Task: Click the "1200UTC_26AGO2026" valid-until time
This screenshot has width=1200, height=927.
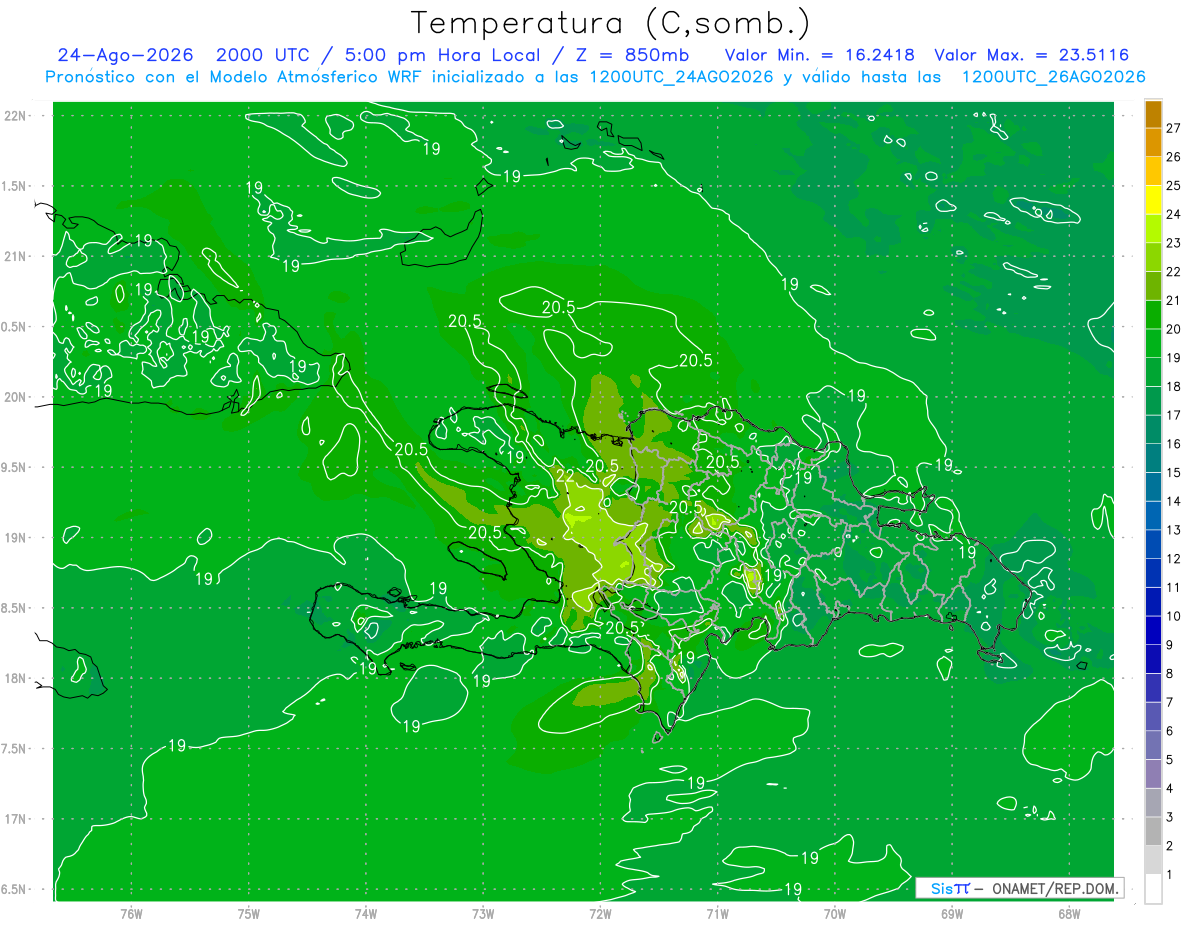Action: click(x=1053, y=77)
